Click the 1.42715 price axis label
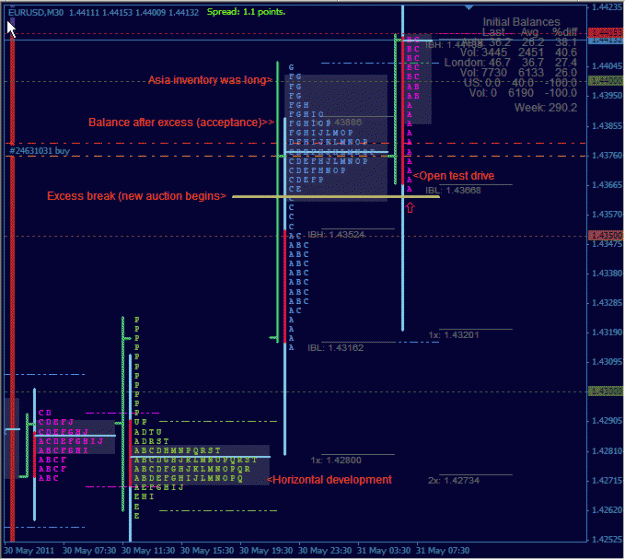625x560 pixels. [607, 480]
